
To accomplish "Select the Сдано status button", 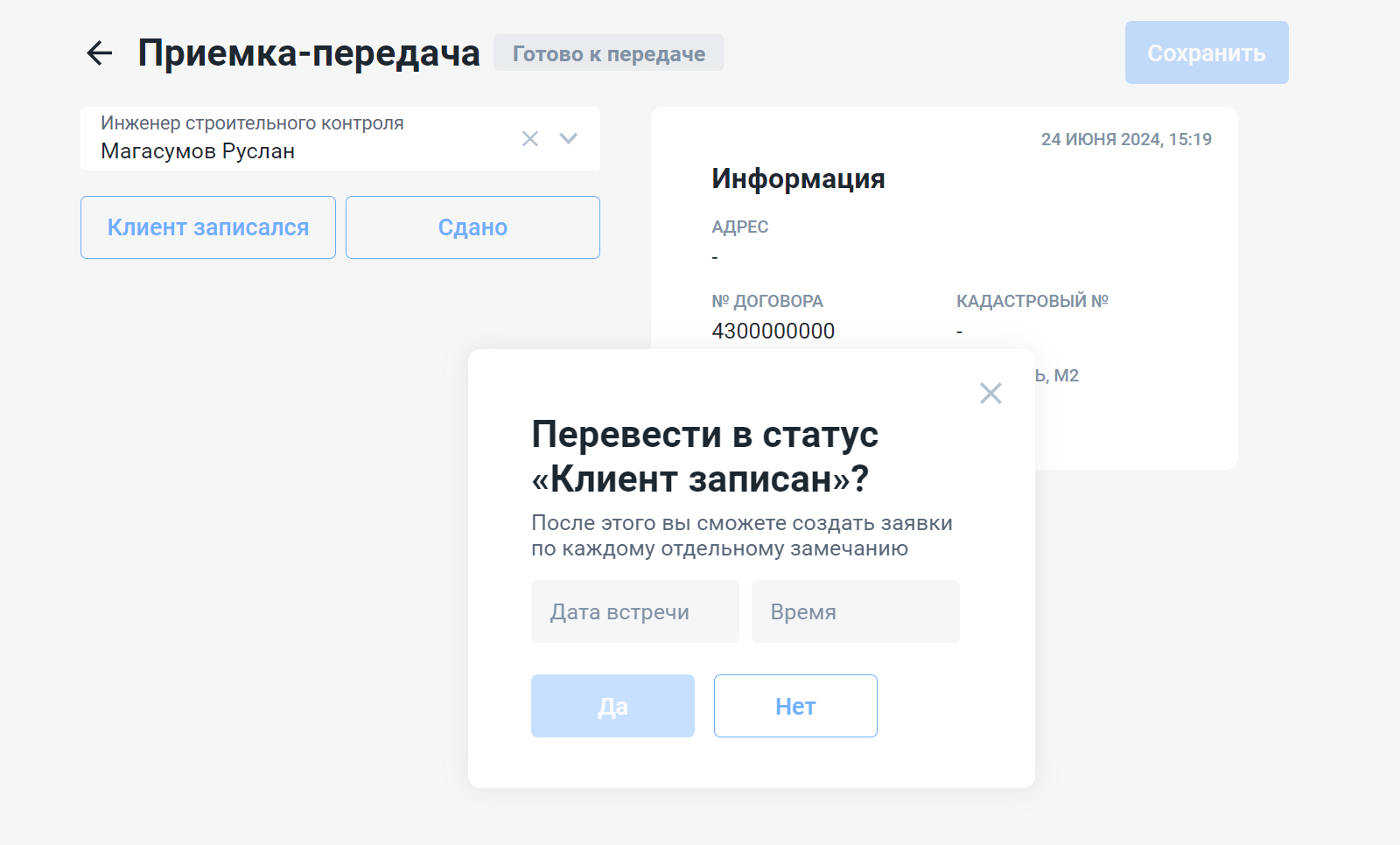I will 472,227.
